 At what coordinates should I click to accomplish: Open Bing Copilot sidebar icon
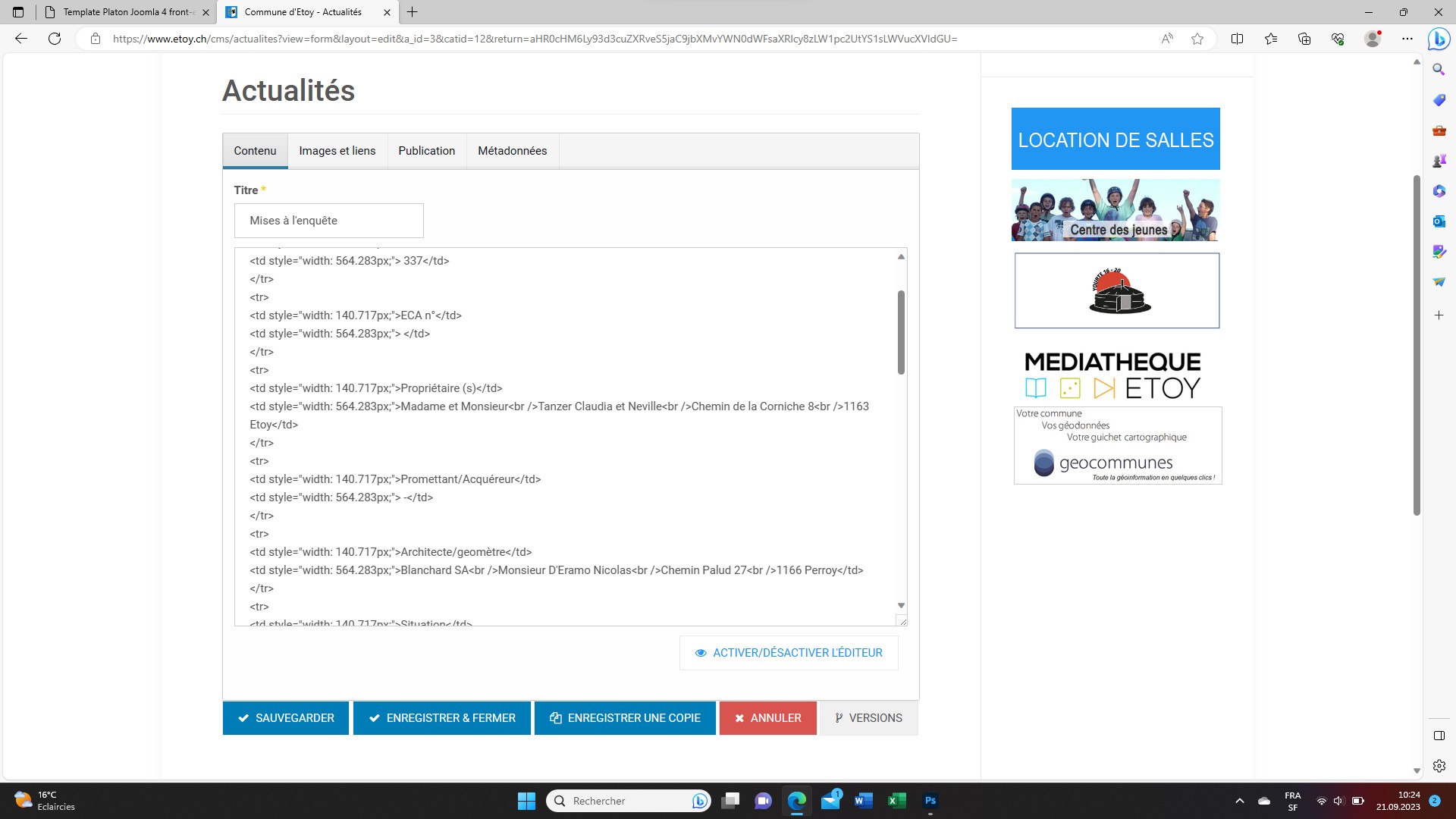click(x=1438, y=39)
